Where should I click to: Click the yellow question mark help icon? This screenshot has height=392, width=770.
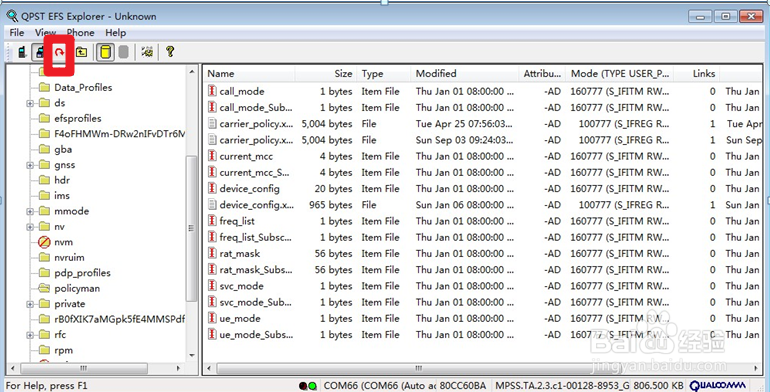point(170,51)
